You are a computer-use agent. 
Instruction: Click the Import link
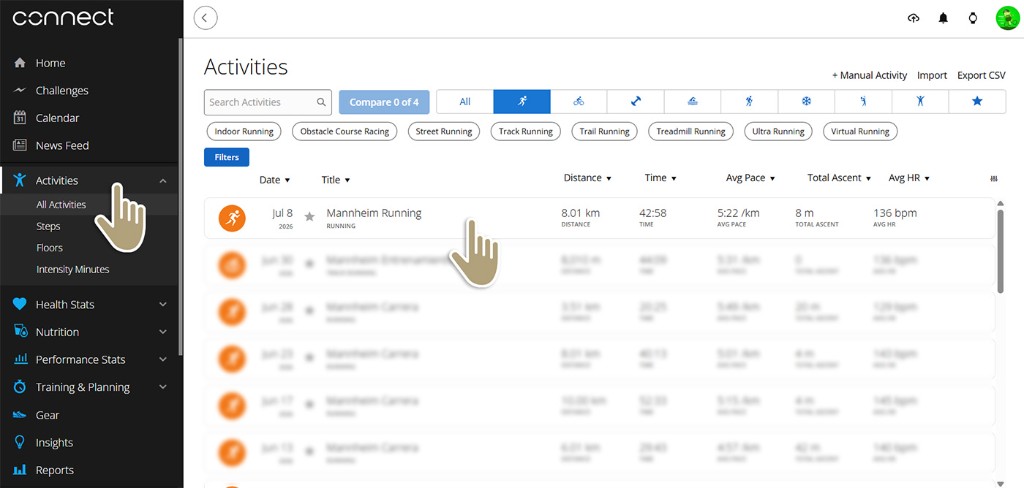[932, 75]
